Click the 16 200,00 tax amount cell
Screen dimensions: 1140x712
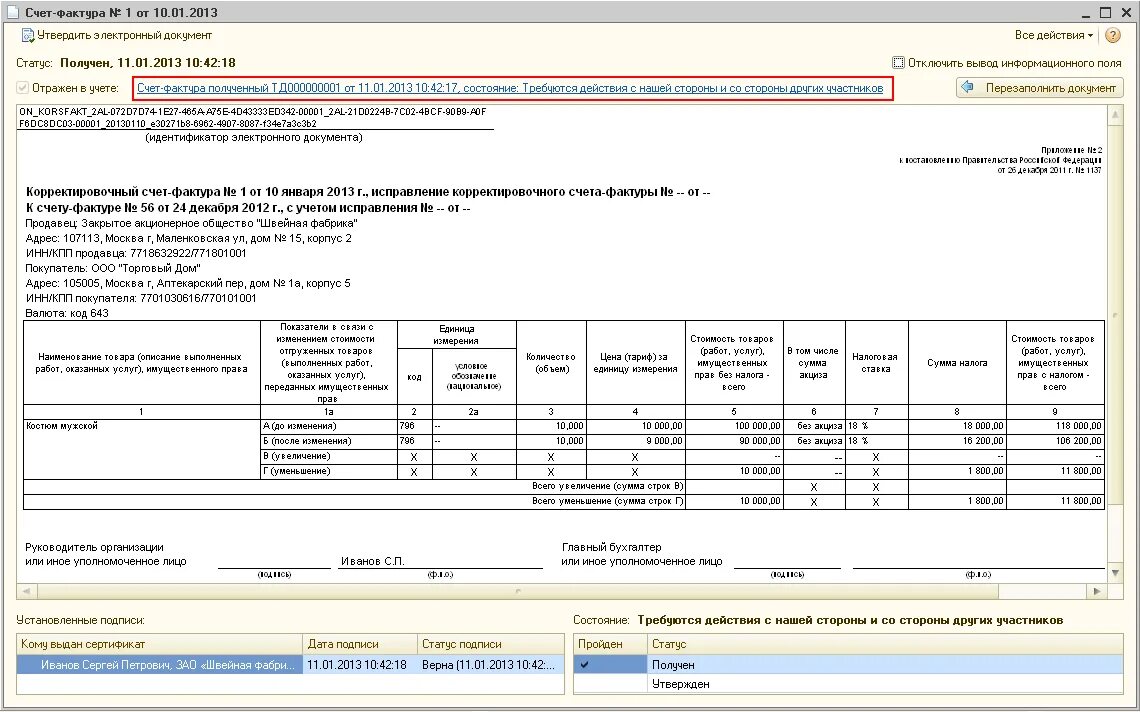pos(957,441)
